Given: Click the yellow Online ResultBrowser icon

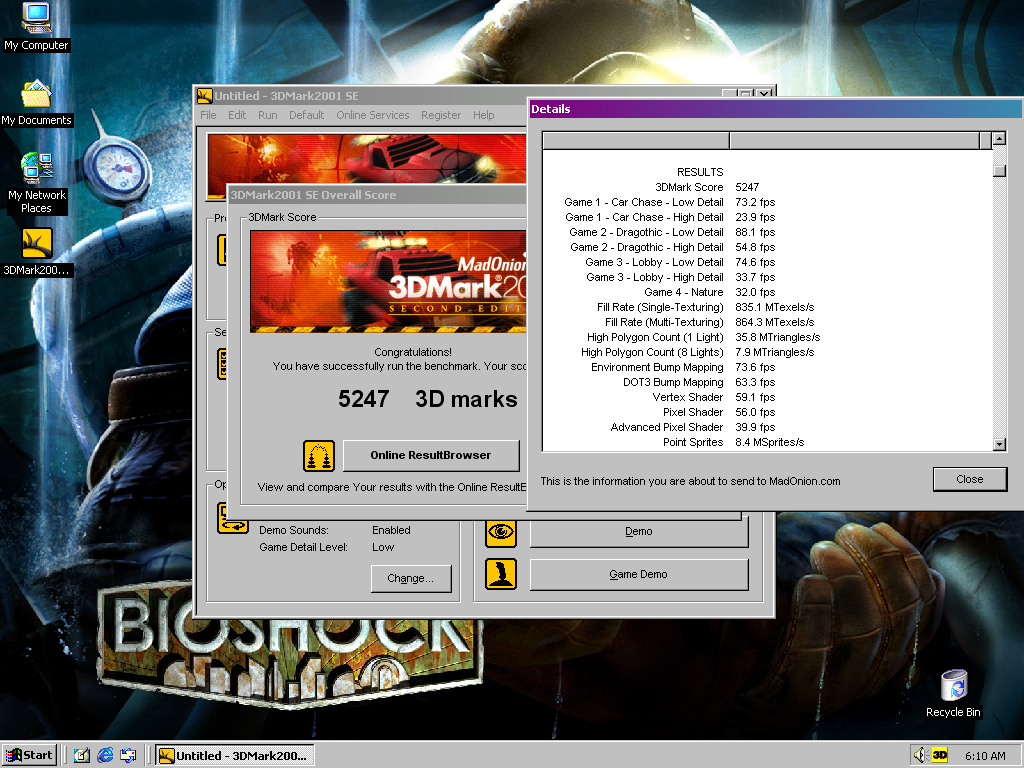Looking at the screenshot, I should click(x=319, y=455).
